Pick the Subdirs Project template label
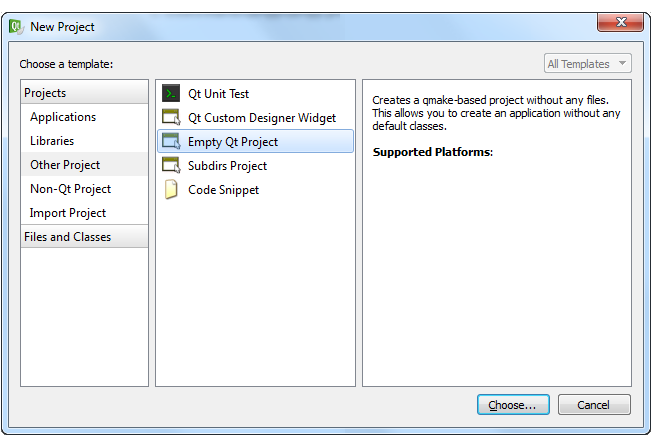The width and height of the screenshot is (653, 447). (x=228, y=166)
